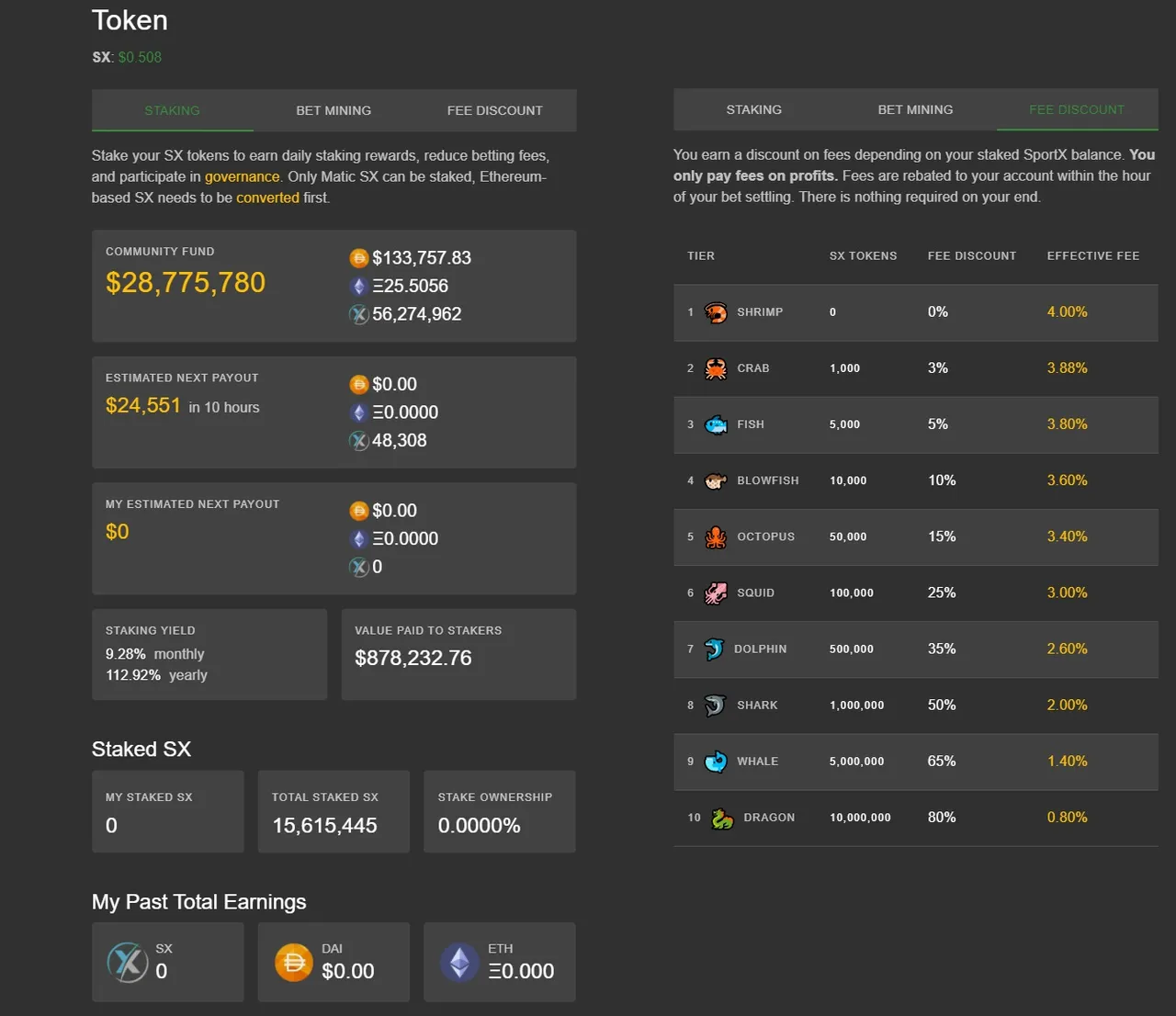
Task: Click Fish token requirement 5,000
Action: coord(845,424)
